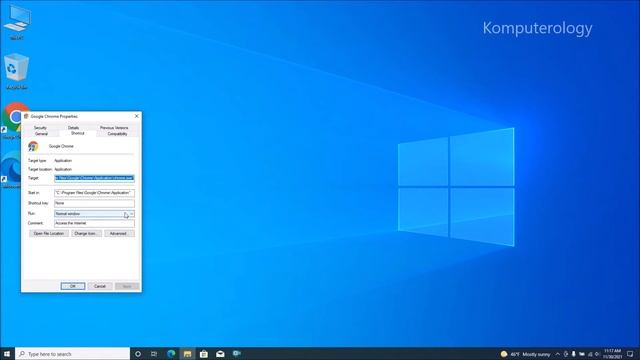
Task: Open the taskbar clock and date
Action: click(612, 354)
